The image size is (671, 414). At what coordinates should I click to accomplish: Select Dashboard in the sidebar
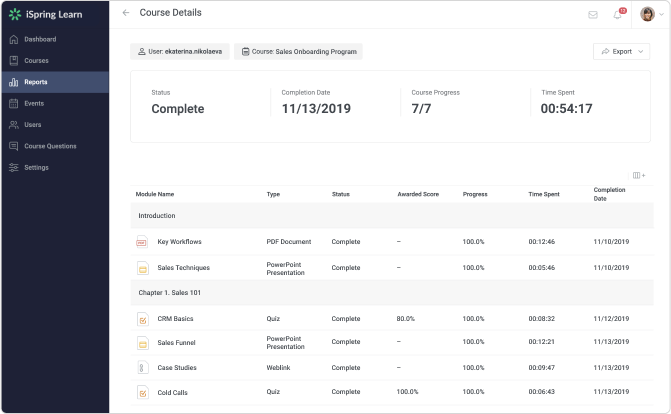pyautogui.click(x=55, y=39)
